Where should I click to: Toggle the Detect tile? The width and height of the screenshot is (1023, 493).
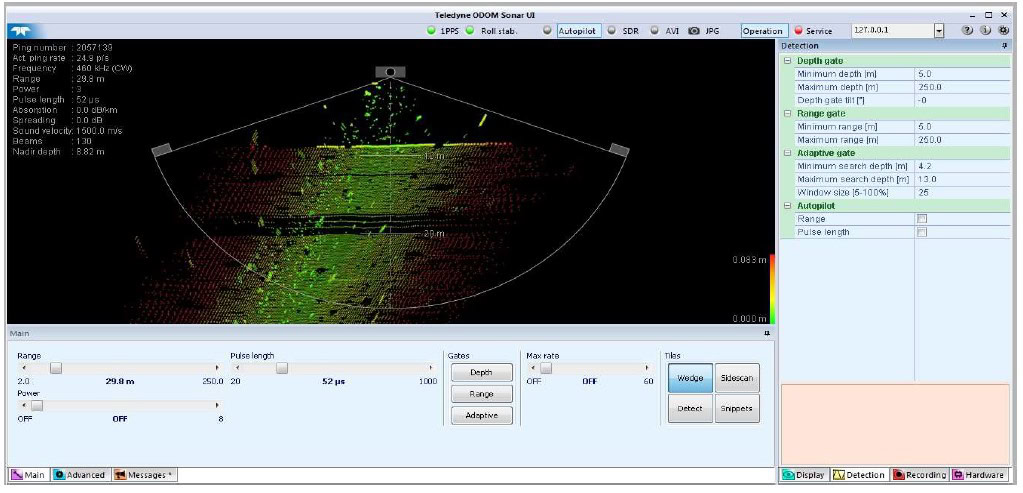(690, 408)
